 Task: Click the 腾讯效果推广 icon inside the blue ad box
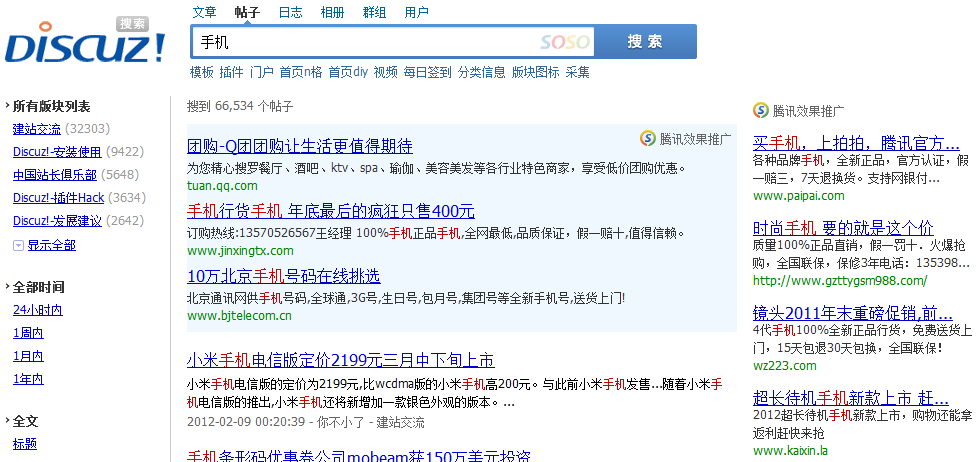(x=648, y=138)
